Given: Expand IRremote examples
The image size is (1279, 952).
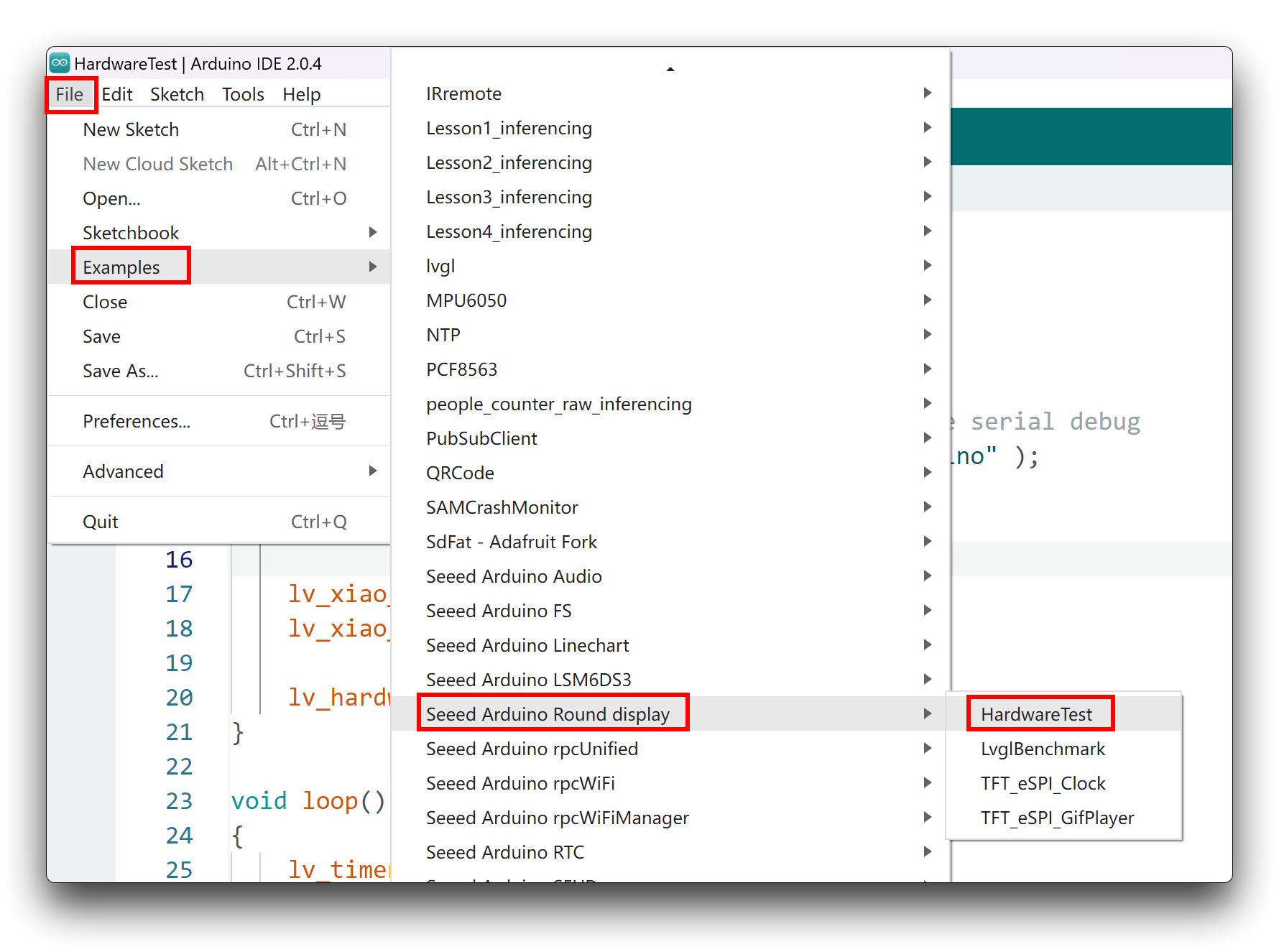Looking at the screenshot, I should pyautogui.click(x=670, y=93).
